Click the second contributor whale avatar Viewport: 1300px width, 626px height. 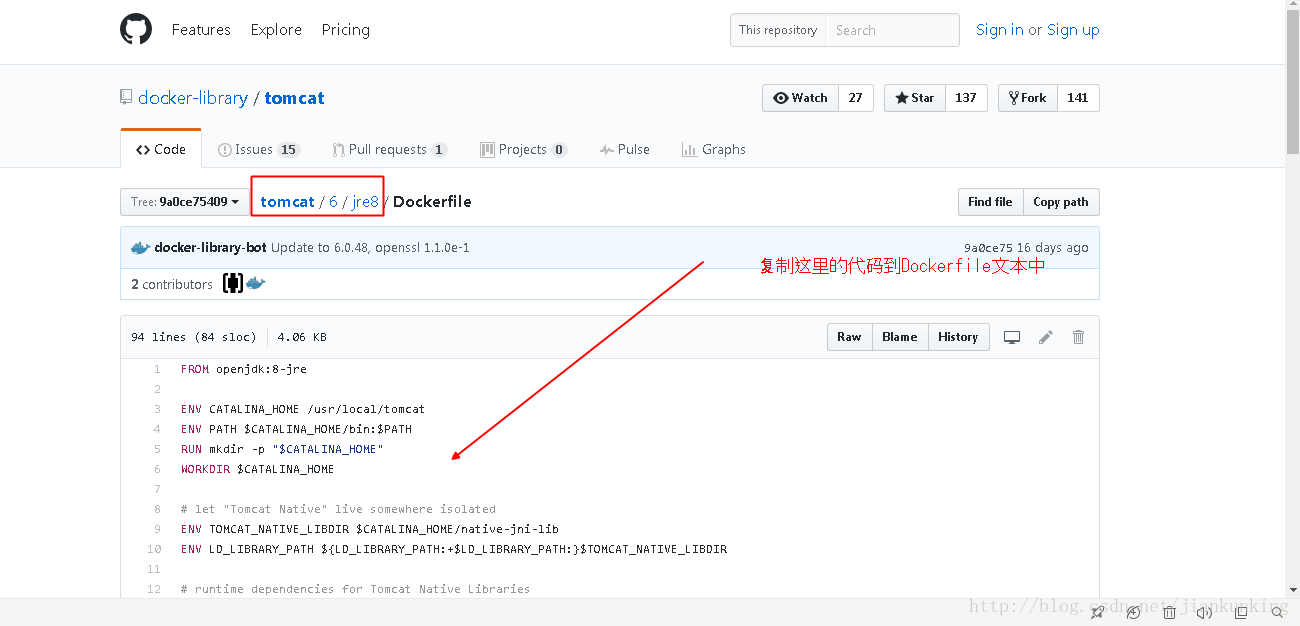coord(256,284)
